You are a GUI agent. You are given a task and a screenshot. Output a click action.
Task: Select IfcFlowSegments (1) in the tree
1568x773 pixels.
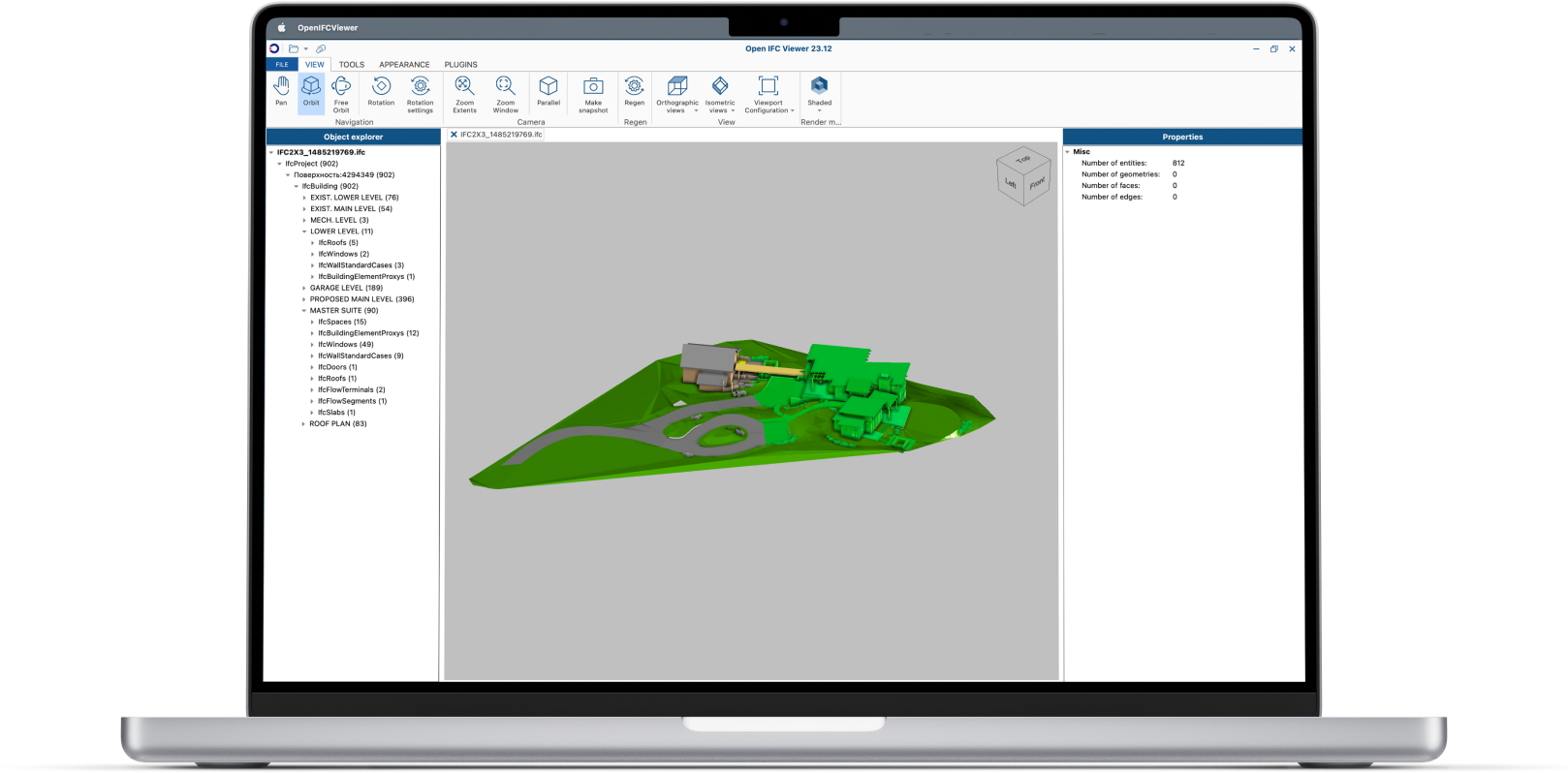[x=353, y=401]
